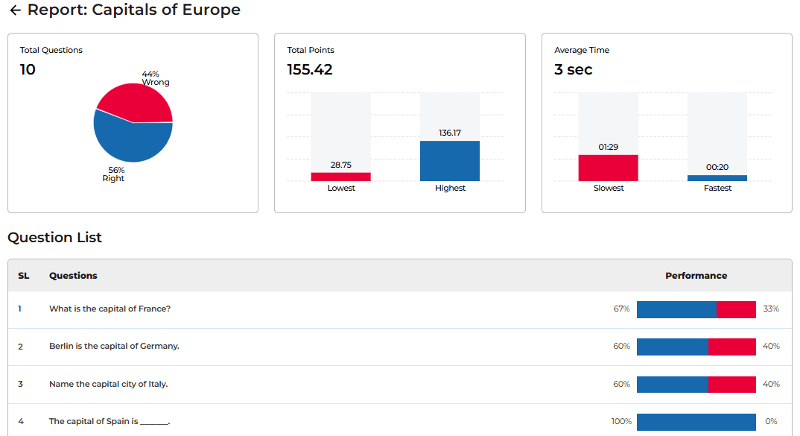Open question 'Berlin is the capital of Germany.'
The image size is (800, 436).
click(114, 347)
